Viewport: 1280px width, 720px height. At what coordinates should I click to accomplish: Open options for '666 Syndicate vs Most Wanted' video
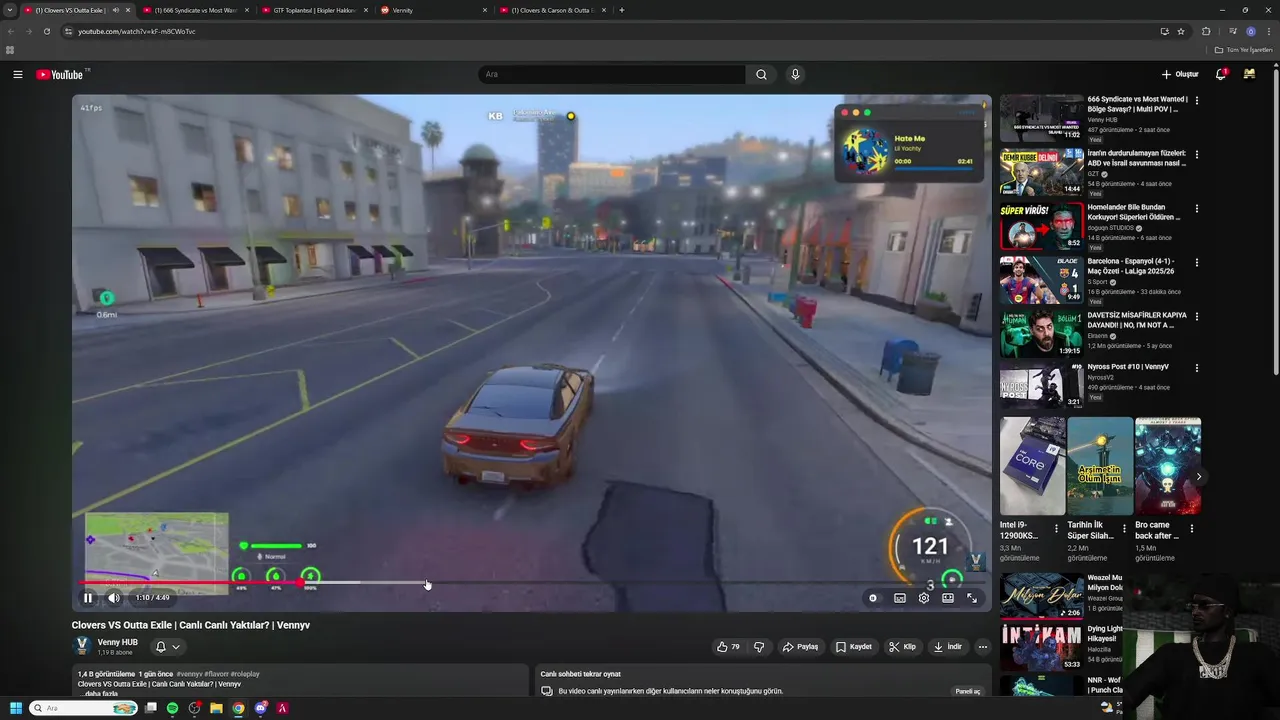[1196, 101]
